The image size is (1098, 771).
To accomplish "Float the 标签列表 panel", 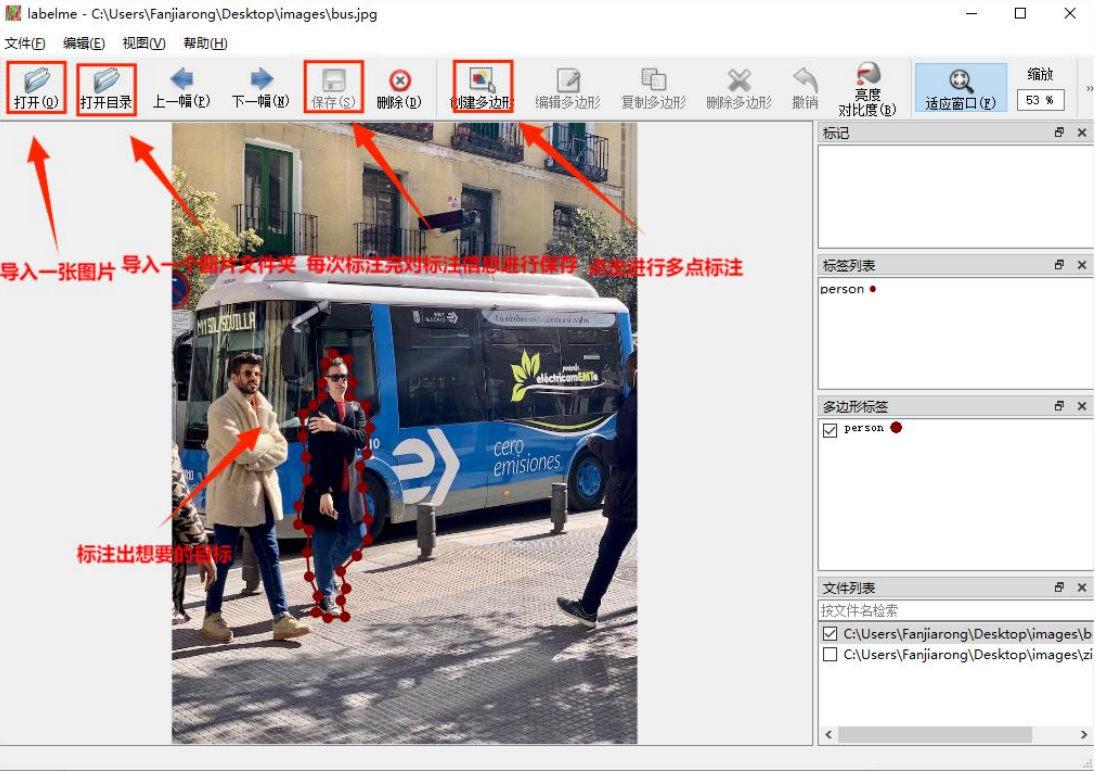I will tap(1059, 265).
